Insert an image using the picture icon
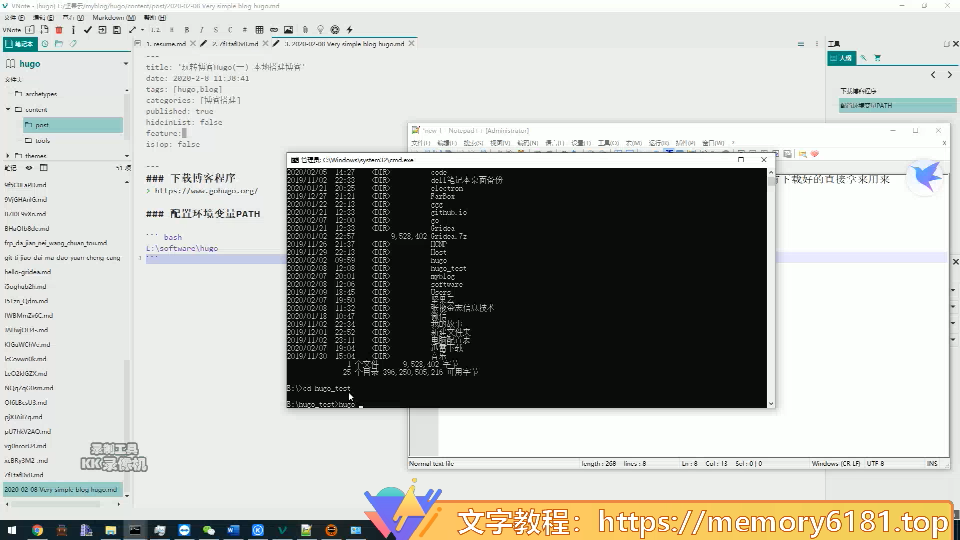The width and height of the screenshot is (960, 540). click(288, 29)
